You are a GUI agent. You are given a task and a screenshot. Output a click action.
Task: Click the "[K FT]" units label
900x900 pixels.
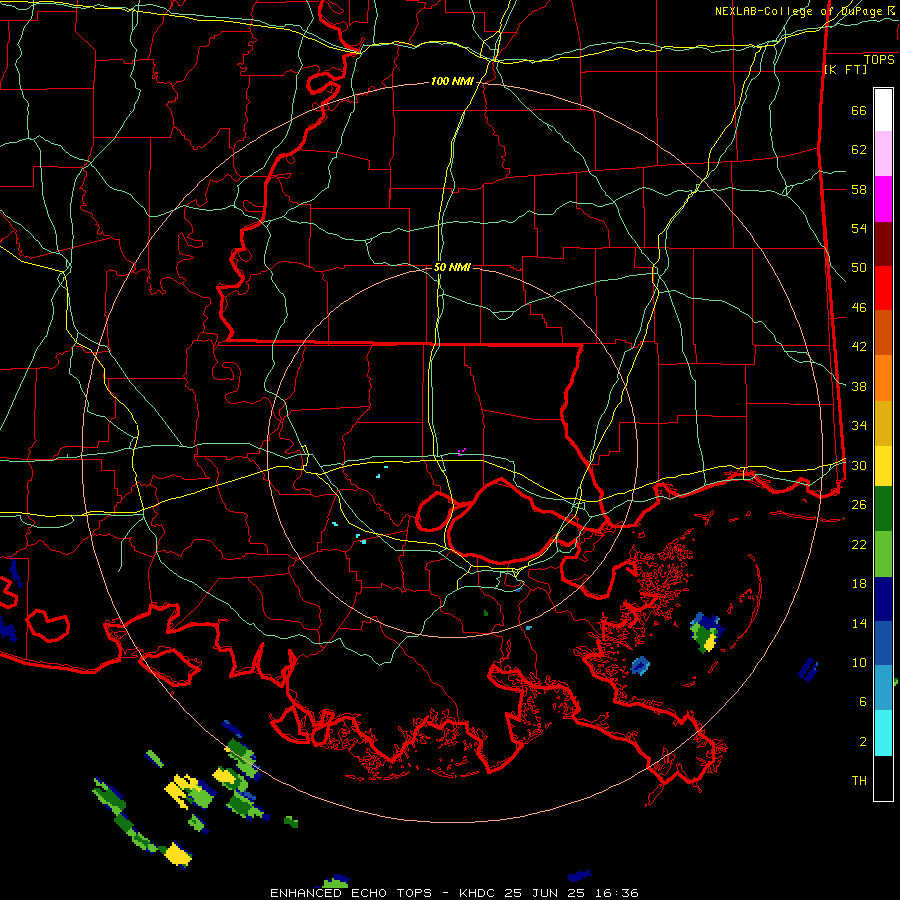845,69
